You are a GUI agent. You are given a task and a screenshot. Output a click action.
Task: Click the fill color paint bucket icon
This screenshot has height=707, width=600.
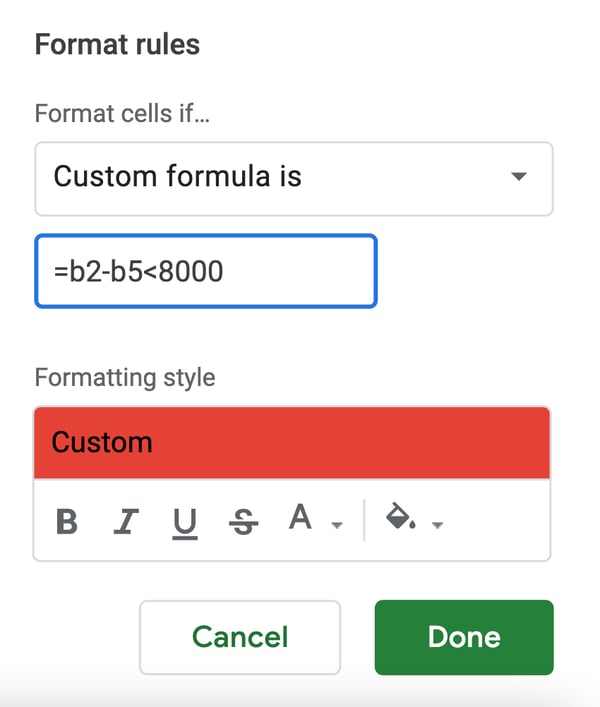click(400, 519)
